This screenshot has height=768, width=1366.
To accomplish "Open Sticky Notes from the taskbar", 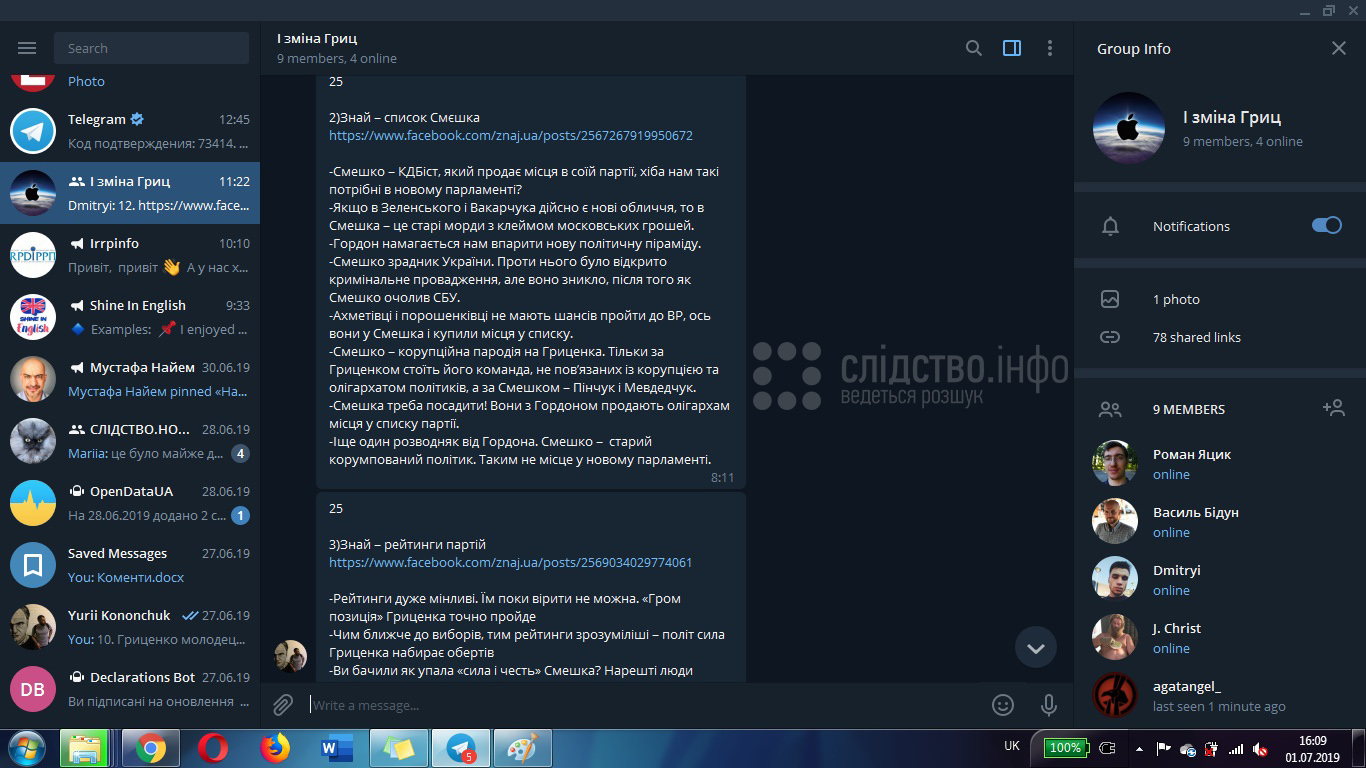I will (398, 748).
